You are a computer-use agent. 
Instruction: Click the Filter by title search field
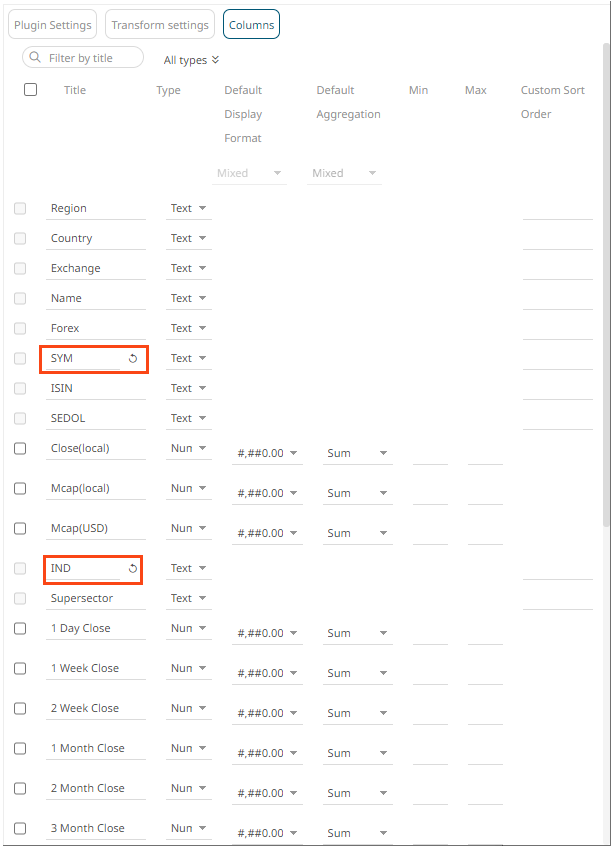point(93,58)
